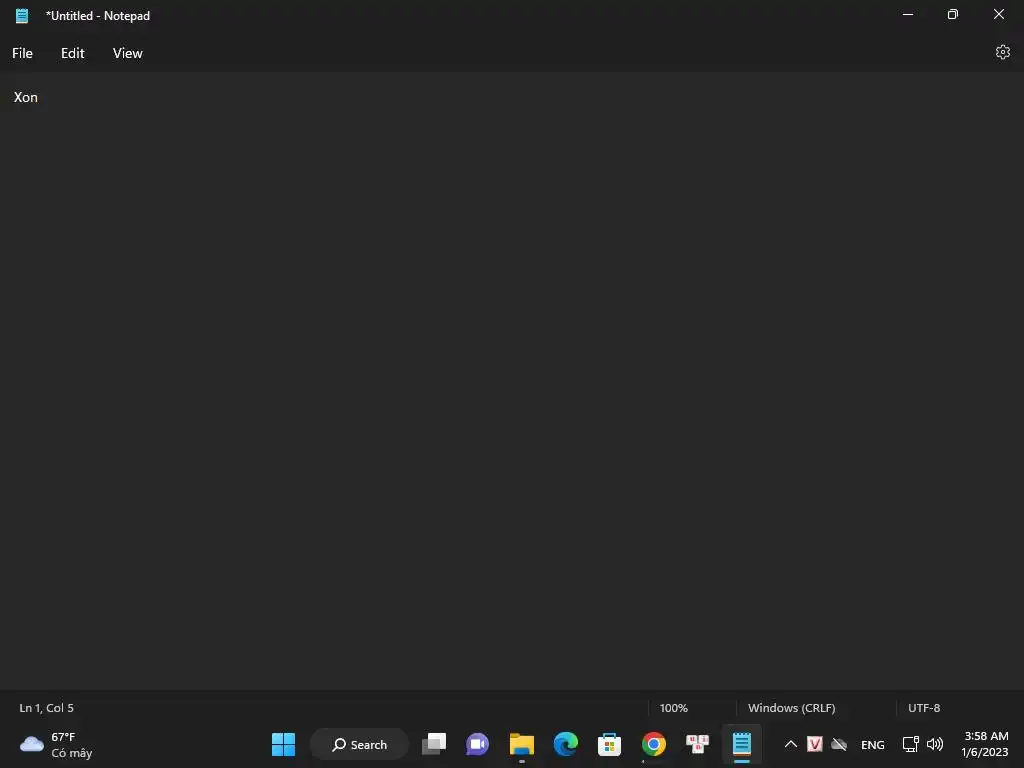Click "Ln 1, Col 5" status entry
Image resolution: width=1024 pixels, height=768 pixels.
tap(46, 708)
